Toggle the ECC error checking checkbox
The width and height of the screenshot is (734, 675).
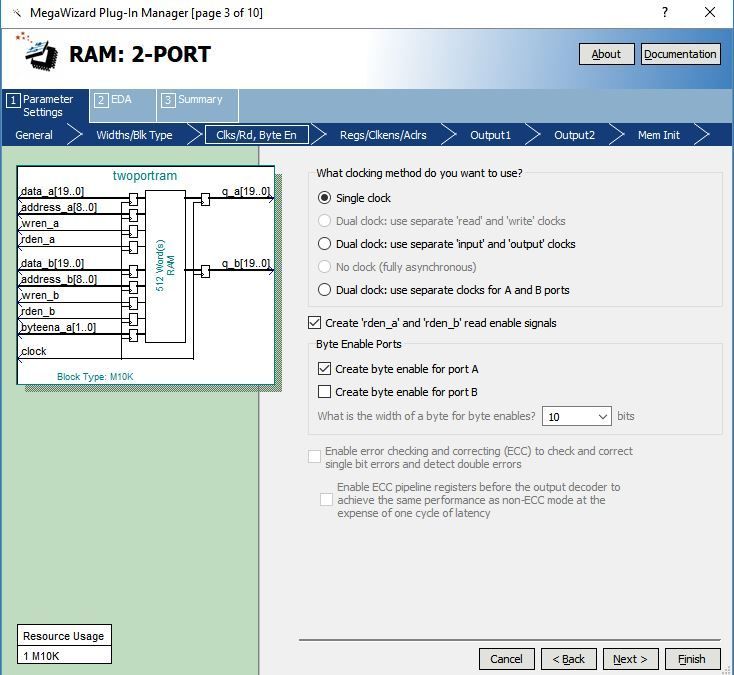[315, 456]
